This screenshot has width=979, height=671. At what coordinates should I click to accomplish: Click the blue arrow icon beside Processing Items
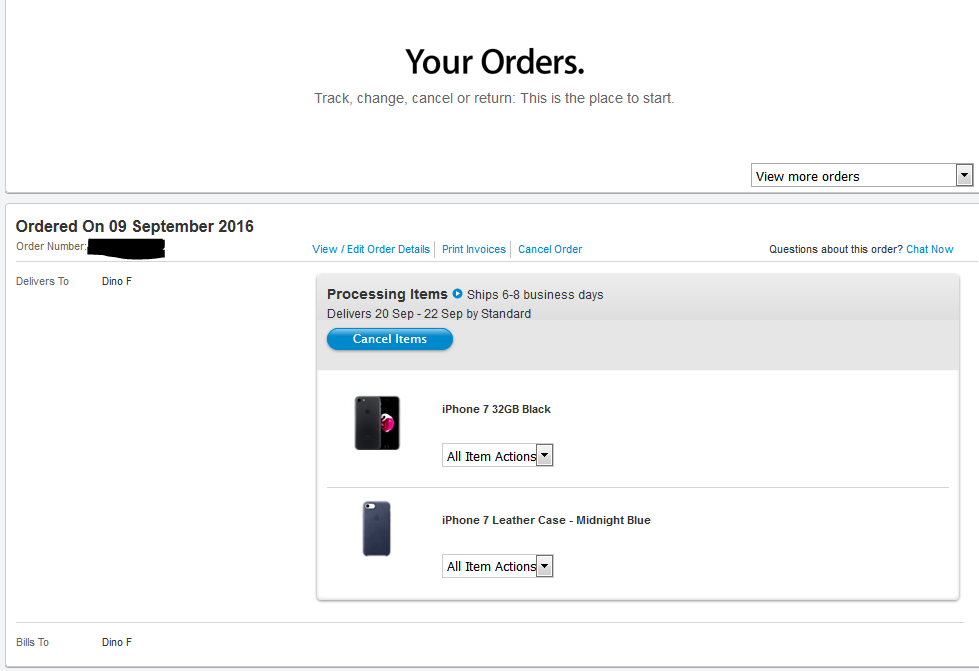pos(457,293)
